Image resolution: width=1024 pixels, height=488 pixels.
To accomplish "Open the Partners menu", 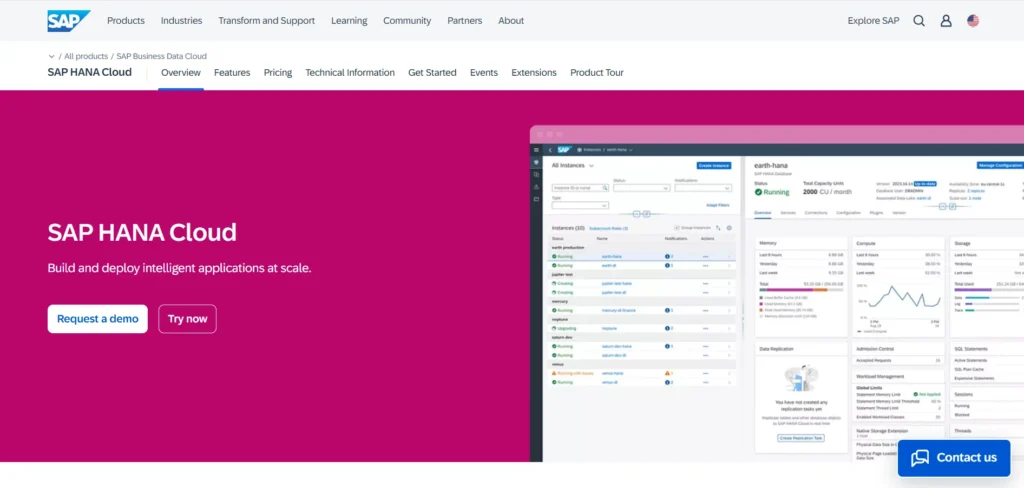I will (x=465, y=20).
